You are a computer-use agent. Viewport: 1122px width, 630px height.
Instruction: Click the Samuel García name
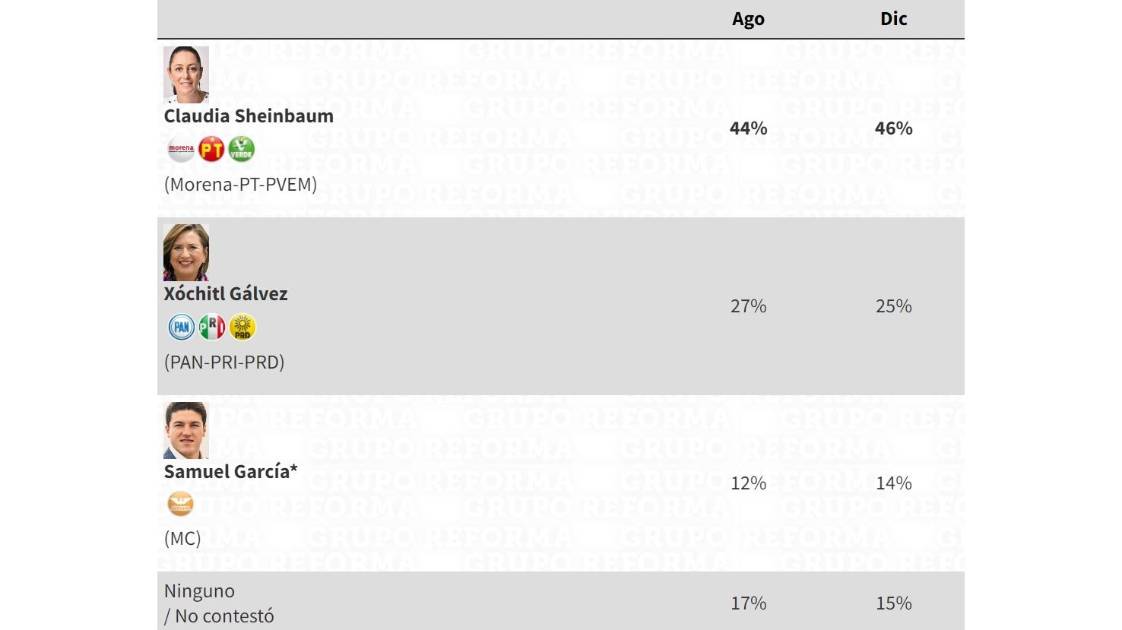231,472
